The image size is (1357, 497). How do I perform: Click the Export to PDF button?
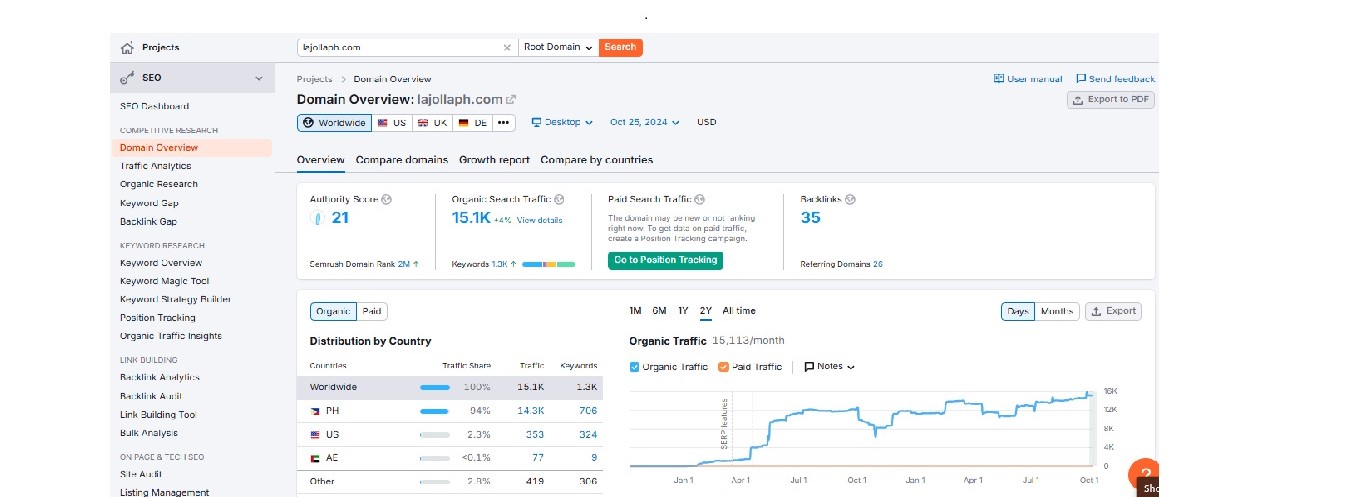(1111, 100)
